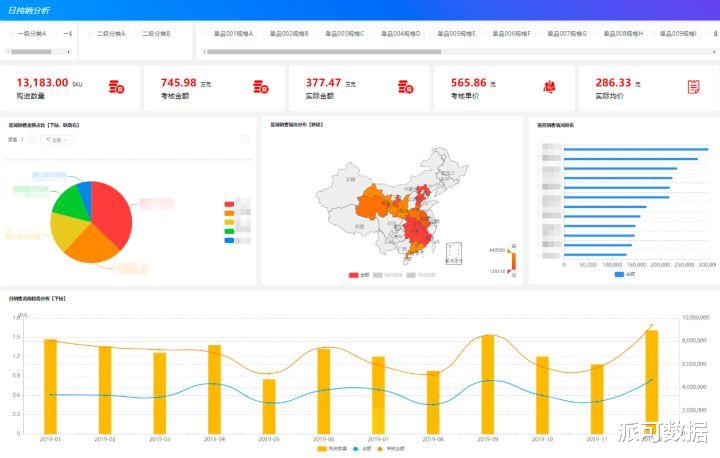
Task: Click the shopping bag icon beside 565.86 元
Action: tap(549, 86)
